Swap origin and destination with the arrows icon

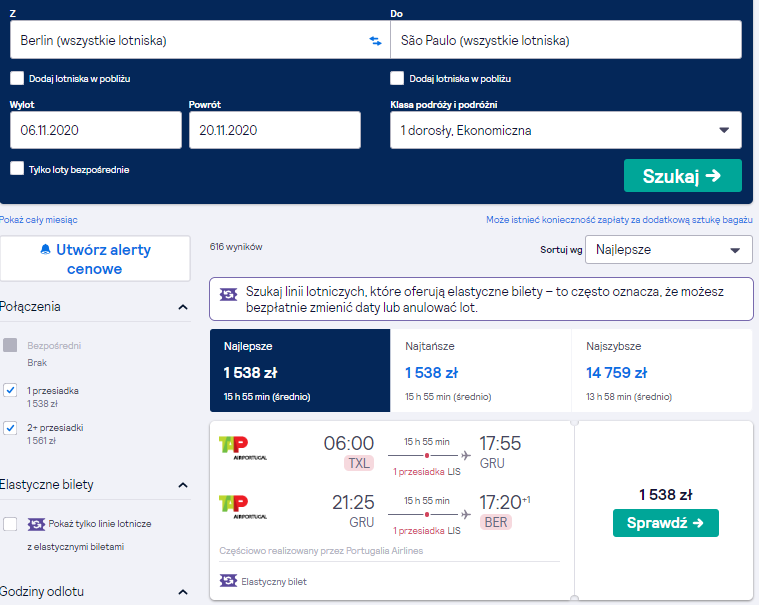tap(375, 41)
